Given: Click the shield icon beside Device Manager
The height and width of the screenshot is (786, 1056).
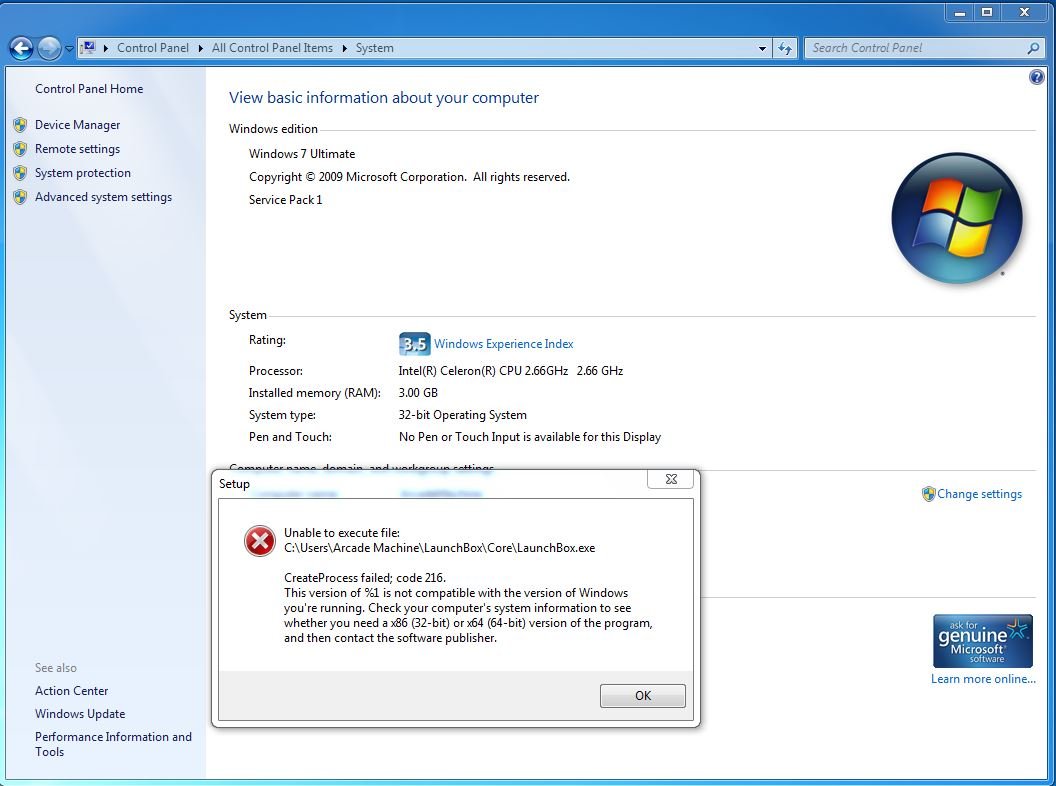Looking at the screenshot, I should click(x=20, y=125).
